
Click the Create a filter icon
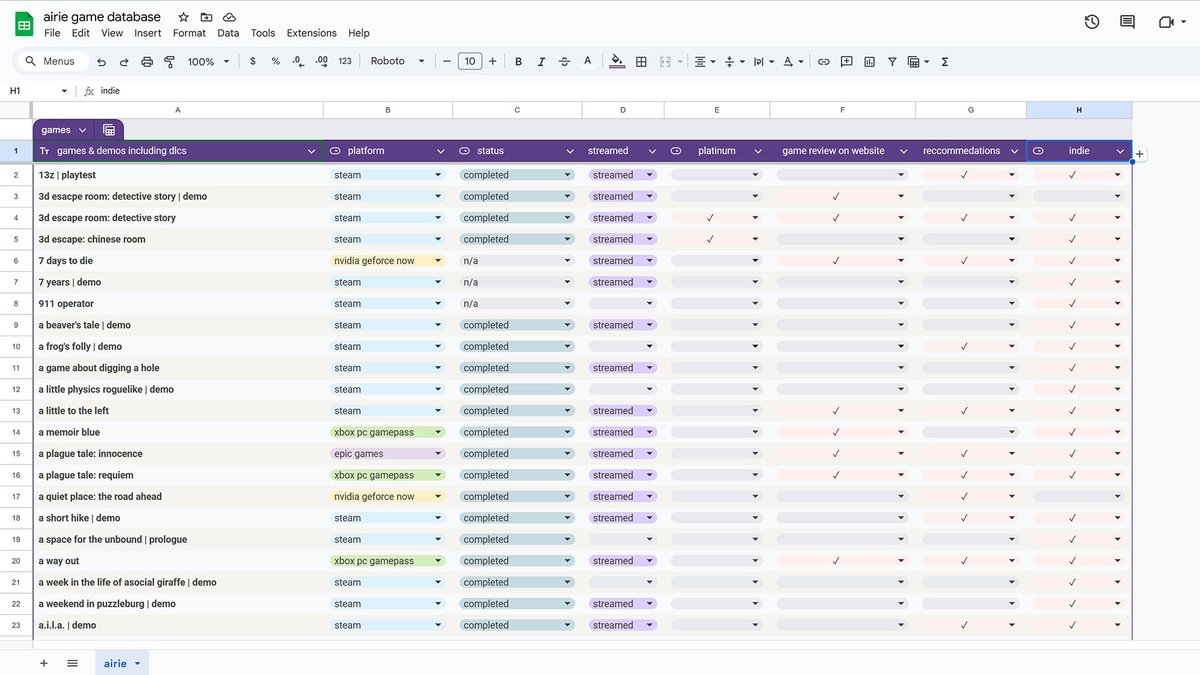coord(892,62)
